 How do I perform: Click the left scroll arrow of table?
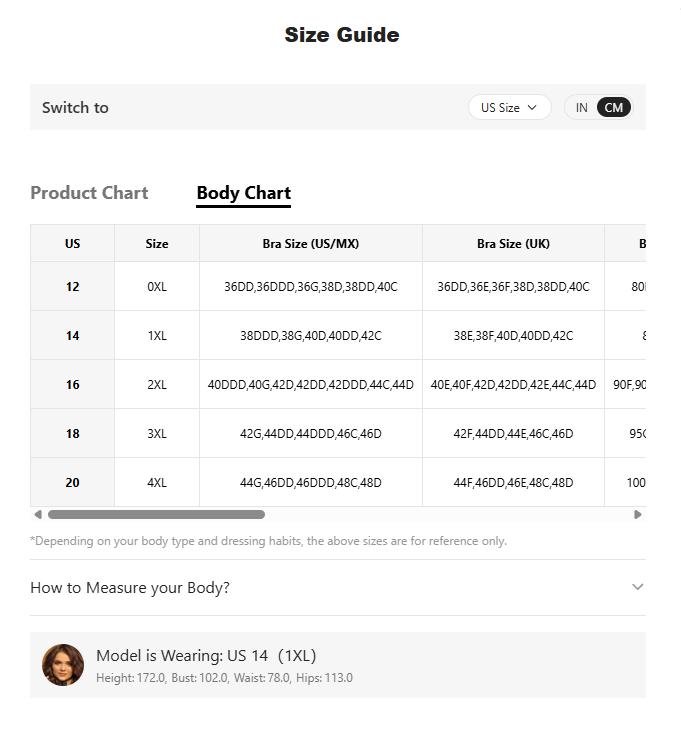click(x=38, y=514)
